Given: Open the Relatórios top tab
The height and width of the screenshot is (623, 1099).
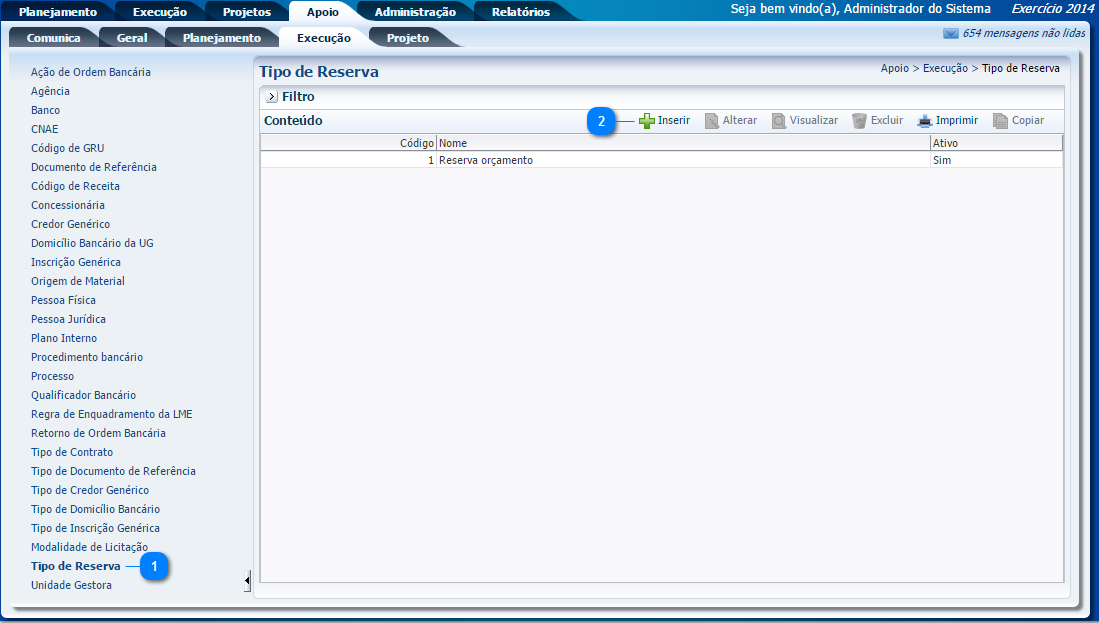Looking at the screenshot, I should pyautogui.click(x=520, y=12).
